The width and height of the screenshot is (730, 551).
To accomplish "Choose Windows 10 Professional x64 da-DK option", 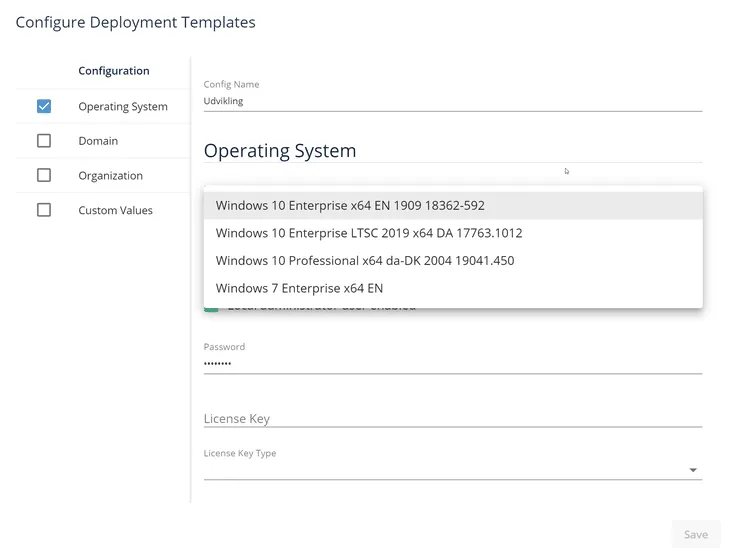I will tap(453, 261).
